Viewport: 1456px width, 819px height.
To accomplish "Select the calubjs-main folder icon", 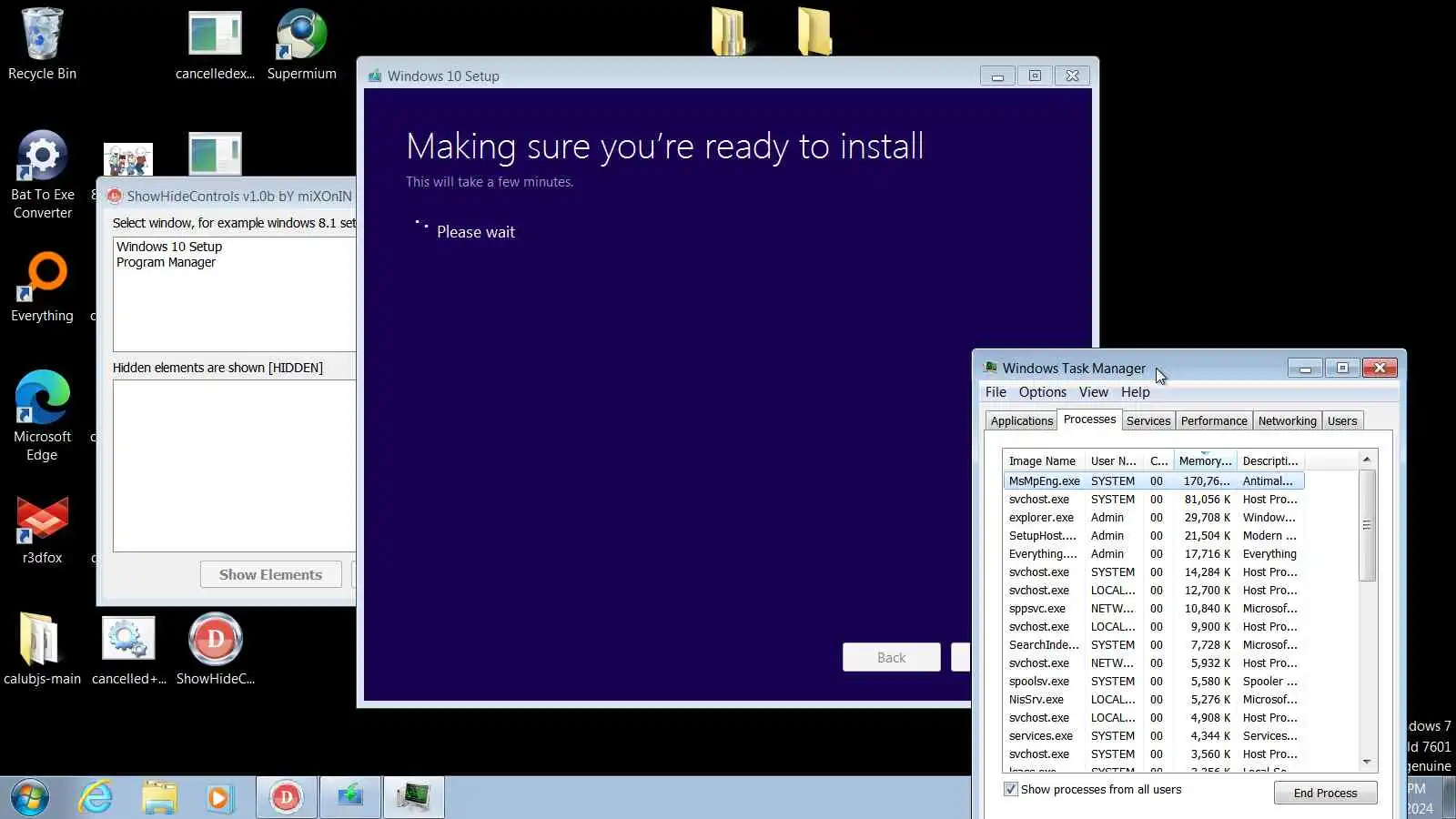I will 42,649.
